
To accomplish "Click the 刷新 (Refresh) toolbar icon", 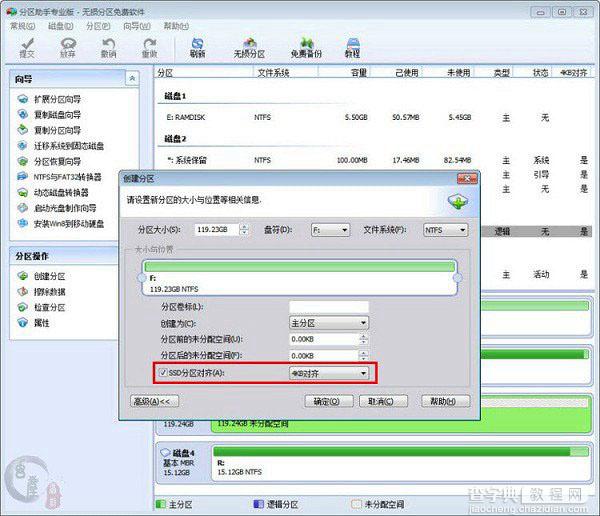I will (197, 47).
